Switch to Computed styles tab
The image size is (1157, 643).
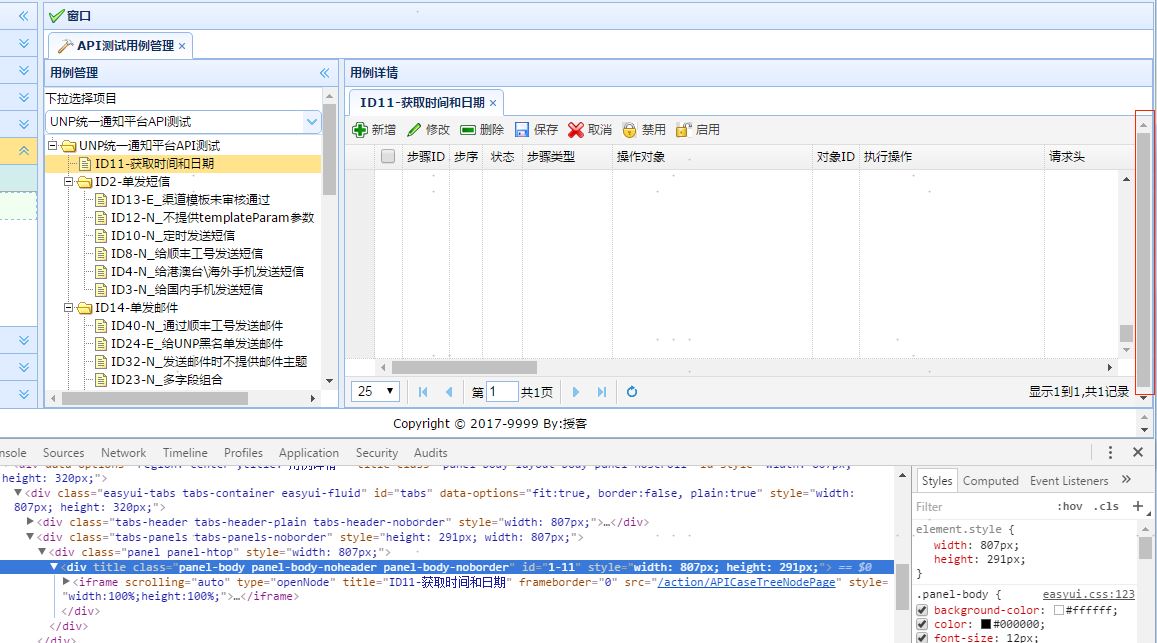point(990,481)
